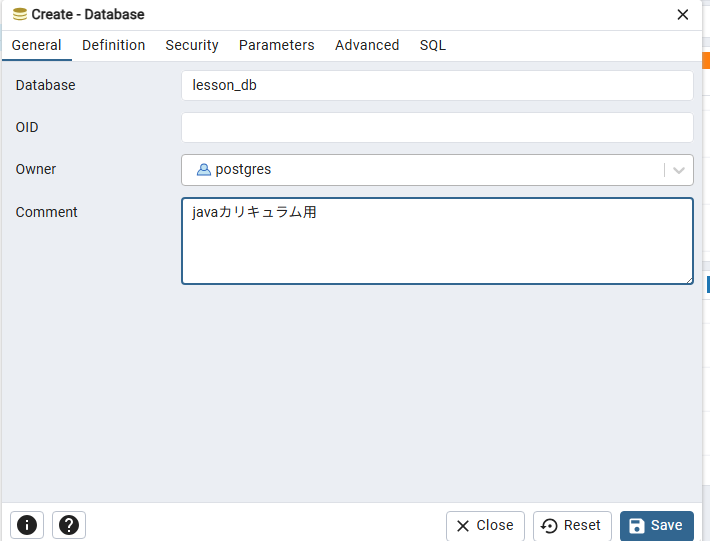Image resolution: width=710 pixels, height=541 pixels.
Task: Click the Close button at the bottom
Action: point(485,525)
